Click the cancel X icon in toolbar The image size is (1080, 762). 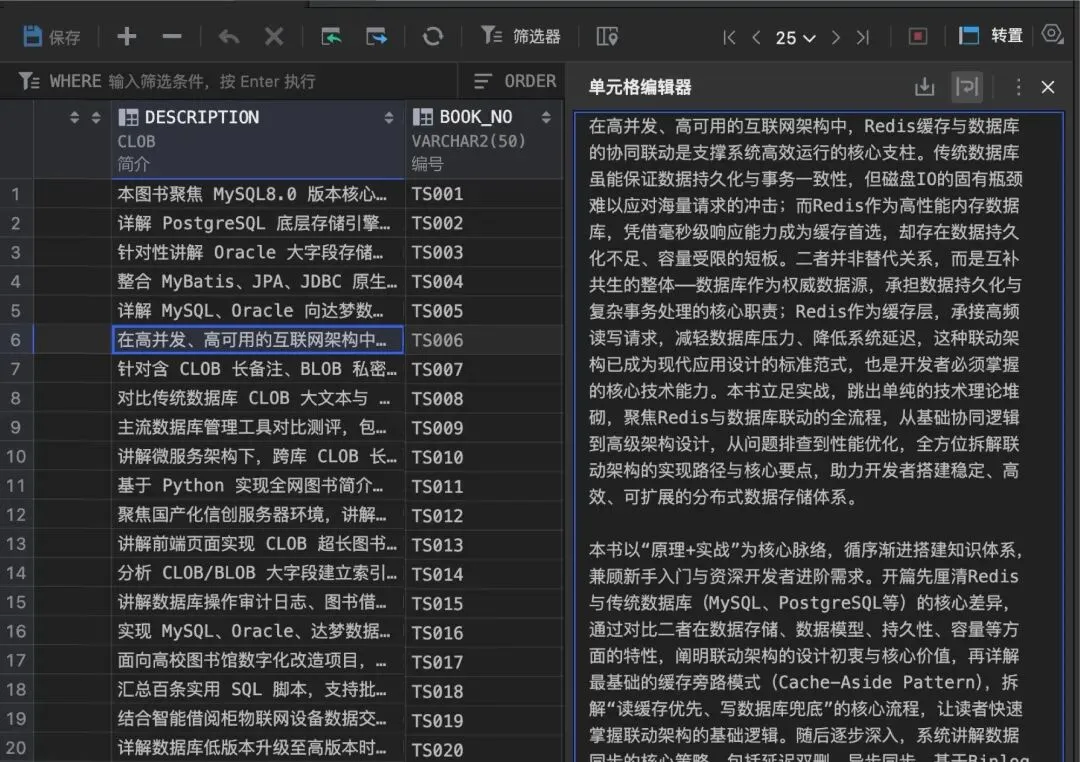tap(274, 36)
